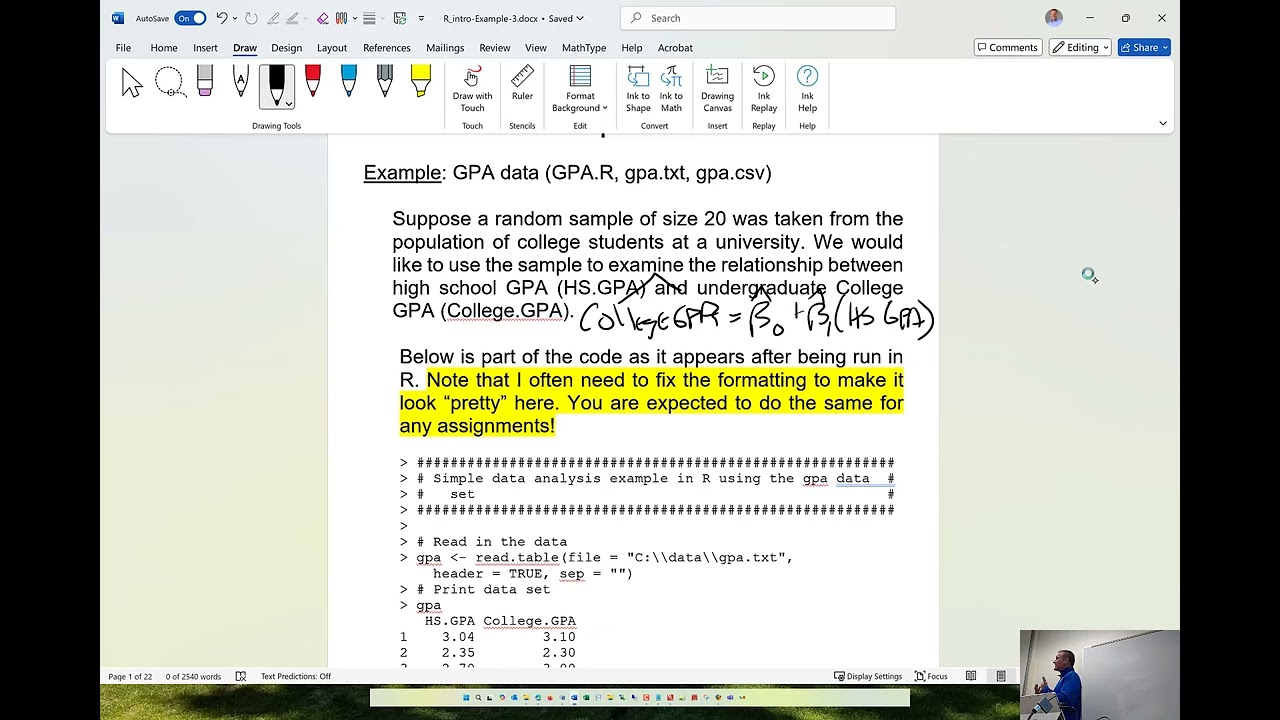Undo the last action
Screen dimensions: 1280x720
(222, 18)
